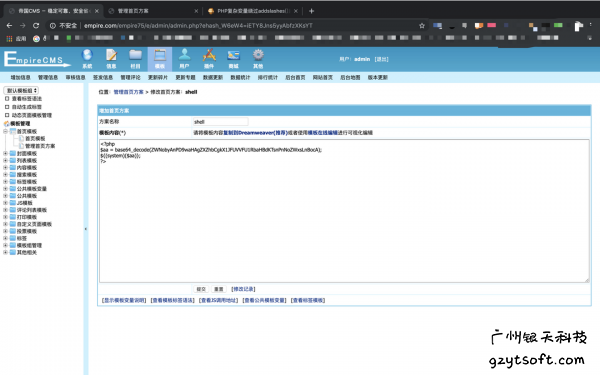The width and height of the screenshot is (600, 375).
Task: Open the 查看JS调用地址 link
Action: click(x=218, y=300)
